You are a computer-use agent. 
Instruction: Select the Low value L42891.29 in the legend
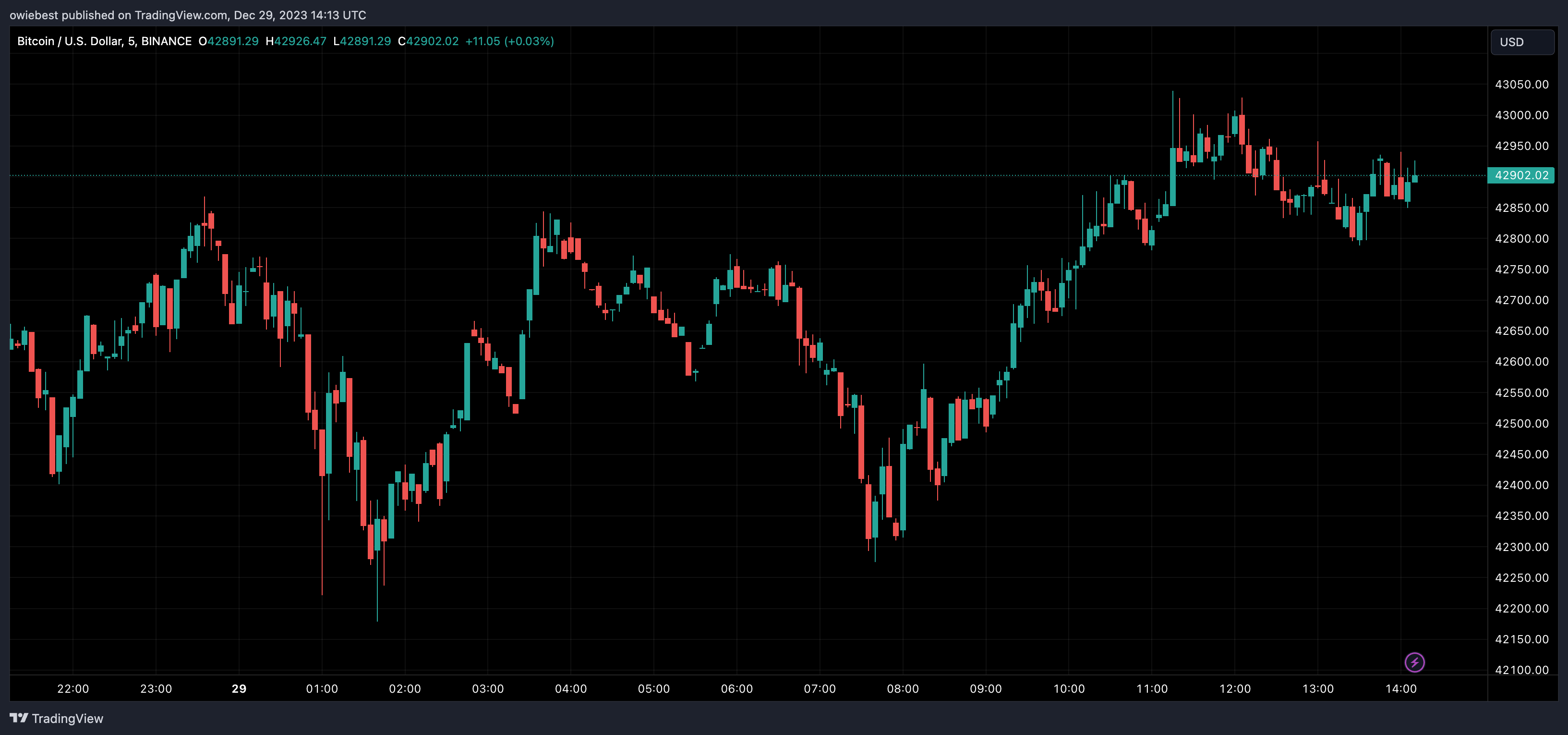(362, 41)
